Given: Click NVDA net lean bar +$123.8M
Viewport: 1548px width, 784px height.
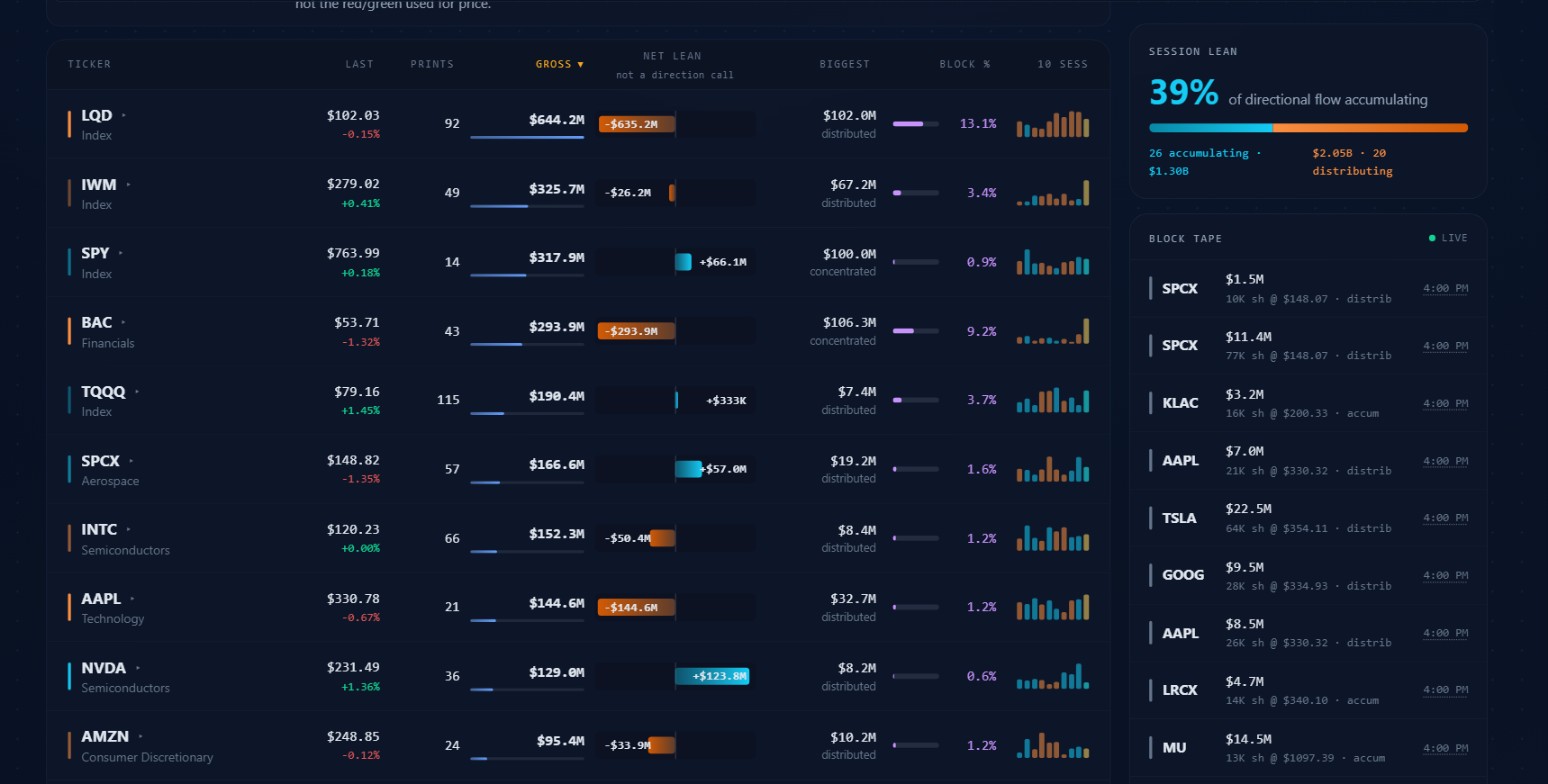Looking at the screenshot, I should 712,676.
